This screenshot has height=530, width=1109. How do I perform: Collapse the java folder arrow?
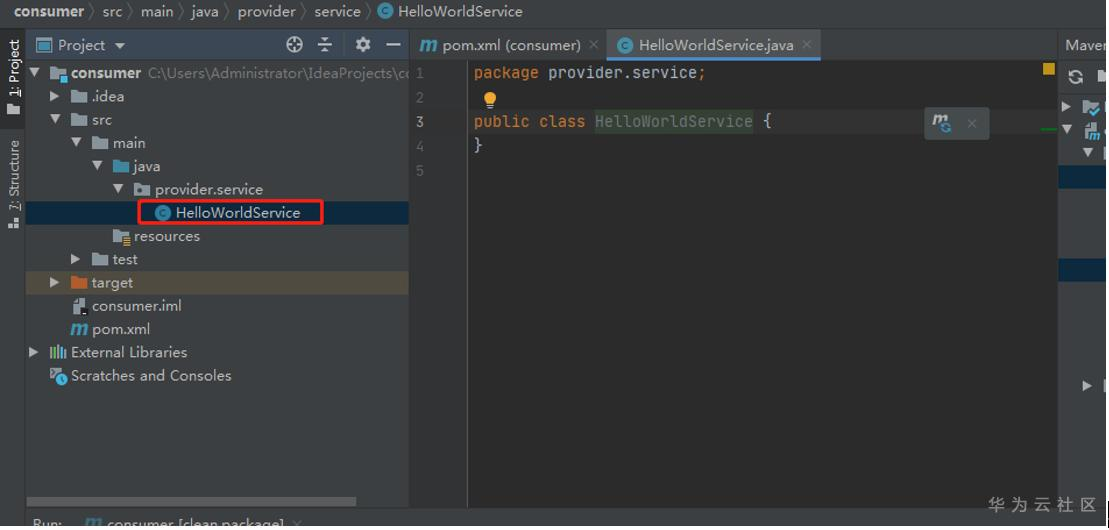[x=97, y=166]
